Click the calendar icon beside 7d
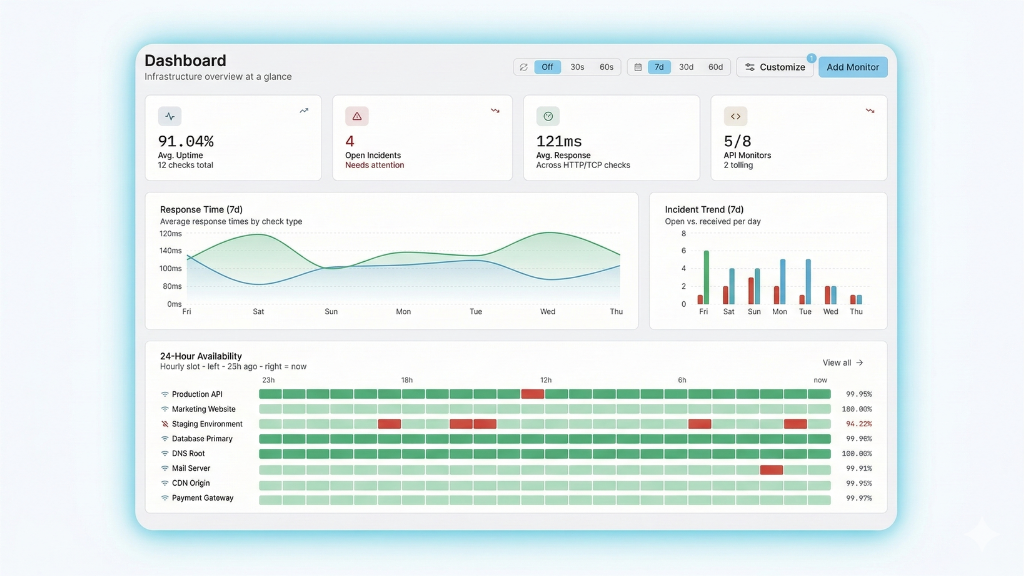Screen dimensions: 1024x576 click(x=637, y=67)
